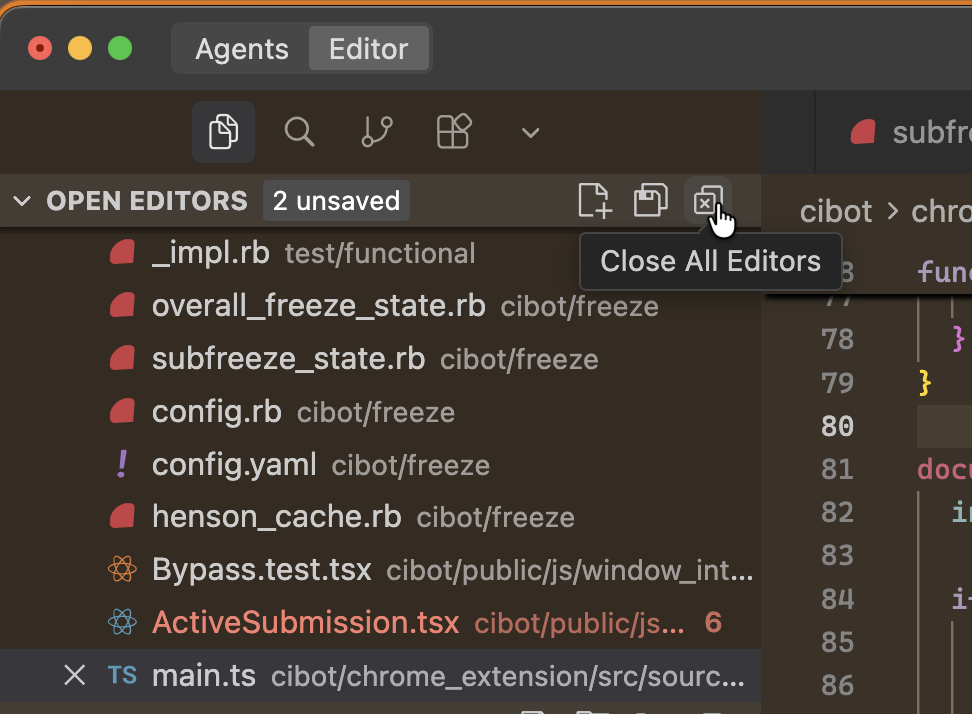Close the main.ts editor
This screenshot has height=714, width=972.
click(75, 676)
